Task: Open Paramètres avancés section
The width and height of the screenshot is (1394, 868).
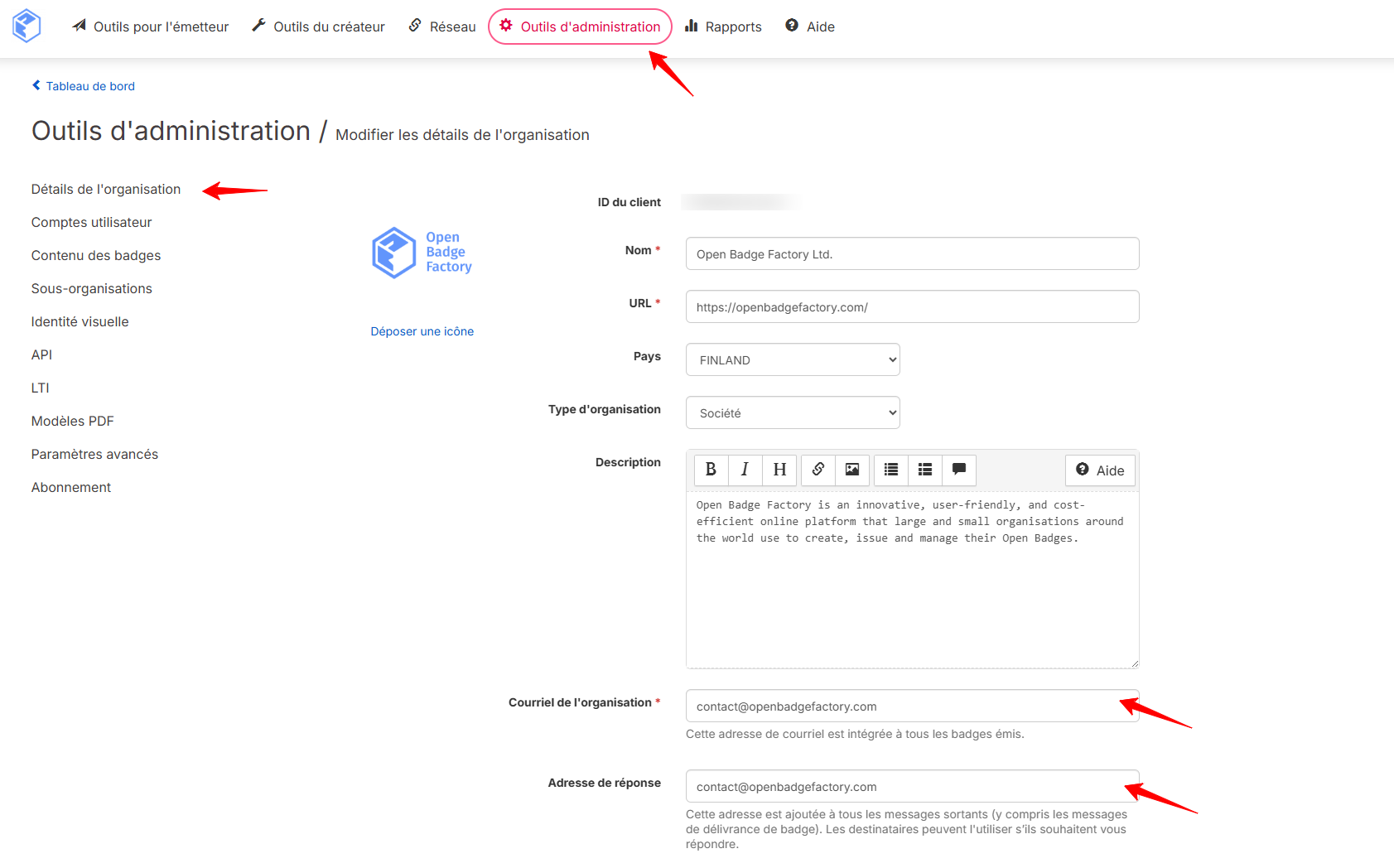Action: point(94,454)
